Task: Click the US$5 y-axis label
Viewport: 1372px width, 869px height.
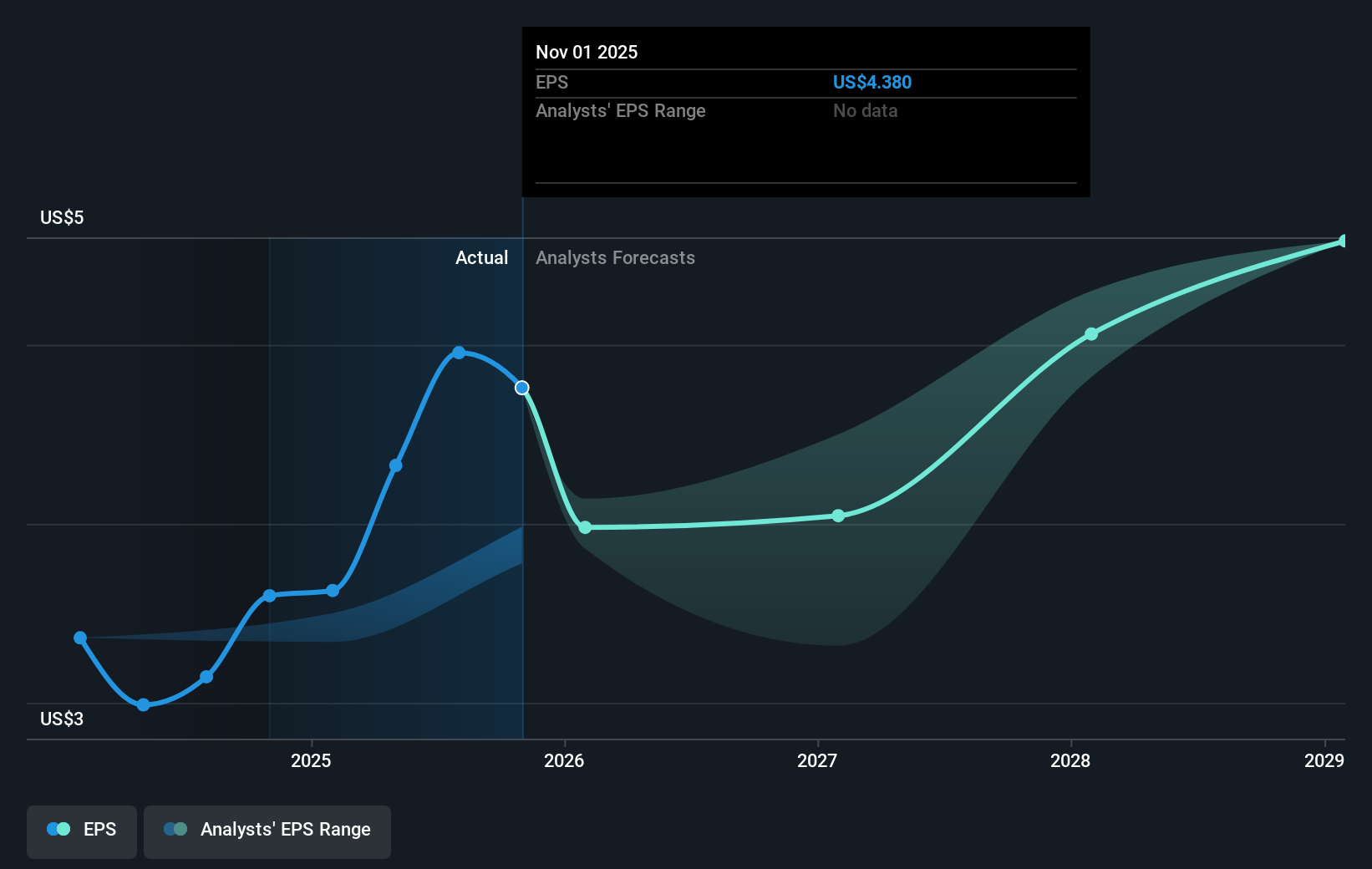Action: pos(62,217)
